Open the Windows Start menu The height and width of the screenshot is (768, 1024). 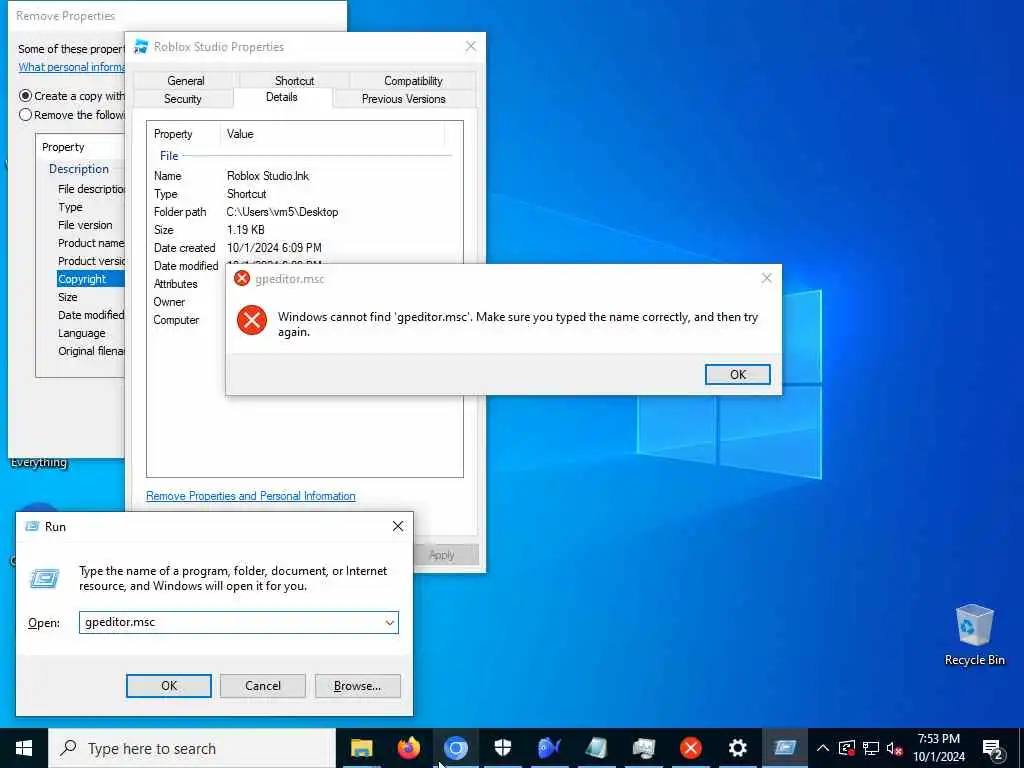point(24,748)
